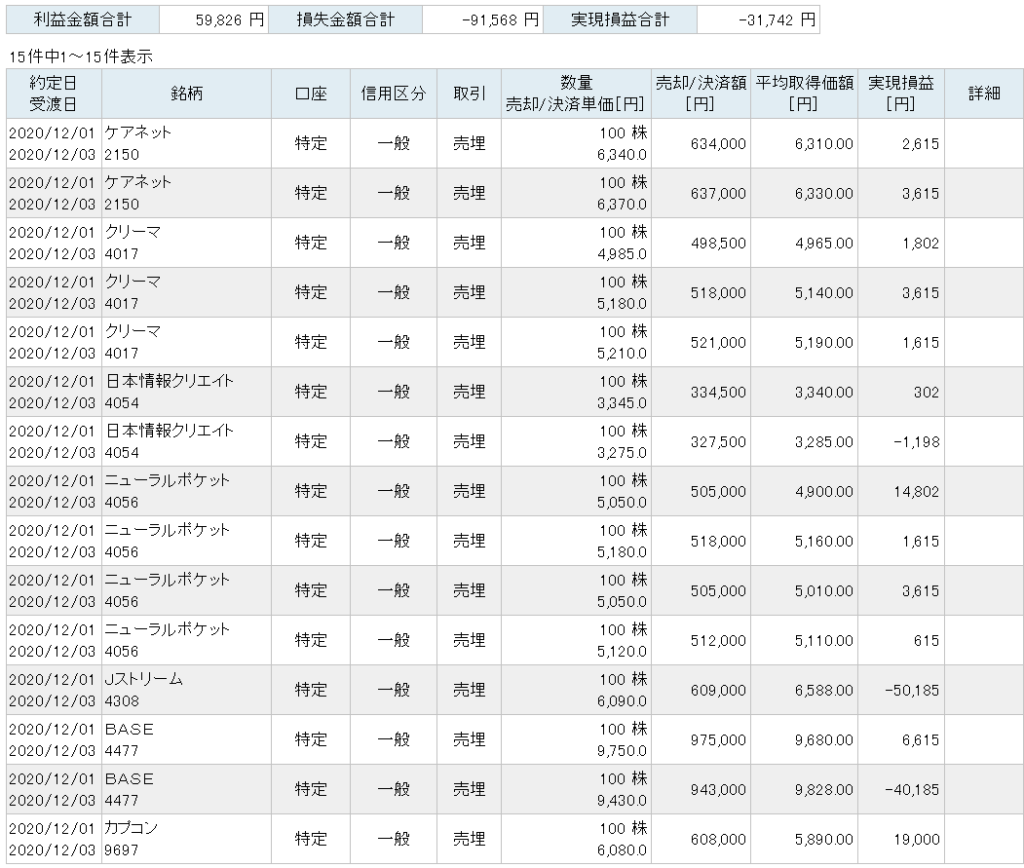Click the 608,000 amount for カプコン
Image resolution: width=1024 pixels, height=868 pixels.
click(718, 839)
